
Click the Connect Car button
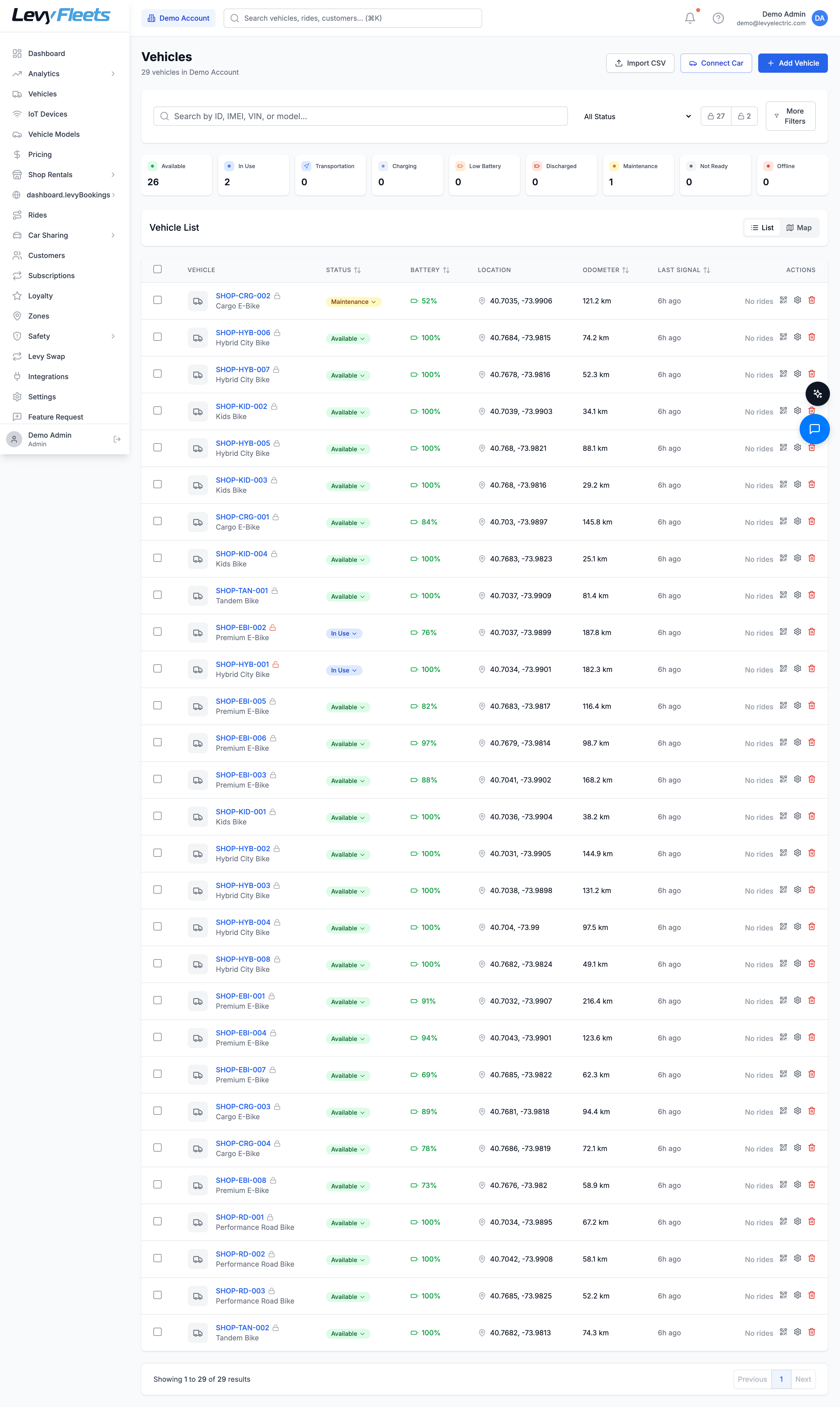tap(716, 63)
